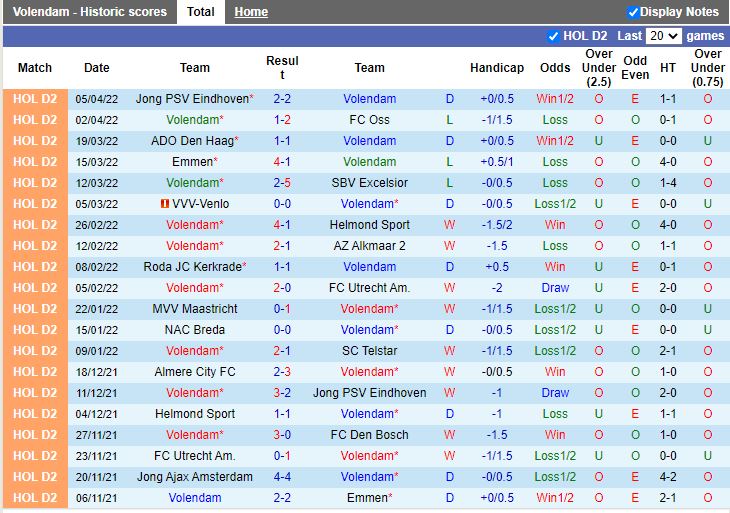Click the date 26/02/22

pyautogui.click(x=97, y=225)
